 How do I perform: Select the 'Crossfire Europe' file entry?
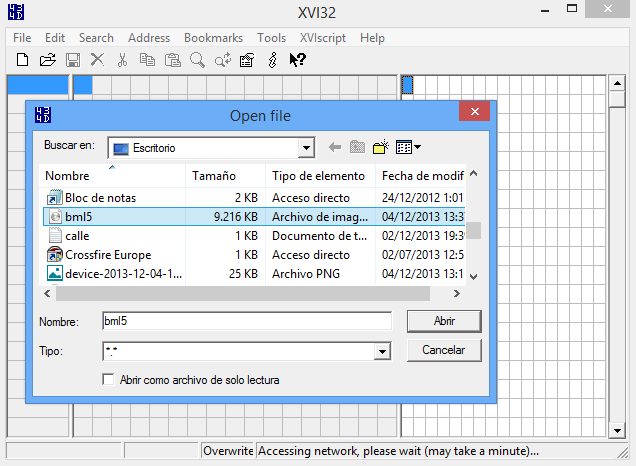coord(109,254)
